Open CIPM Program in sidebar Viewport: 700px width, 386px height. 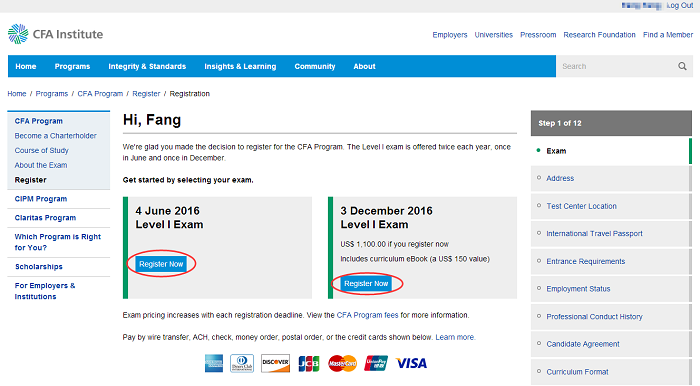(41, 199)
